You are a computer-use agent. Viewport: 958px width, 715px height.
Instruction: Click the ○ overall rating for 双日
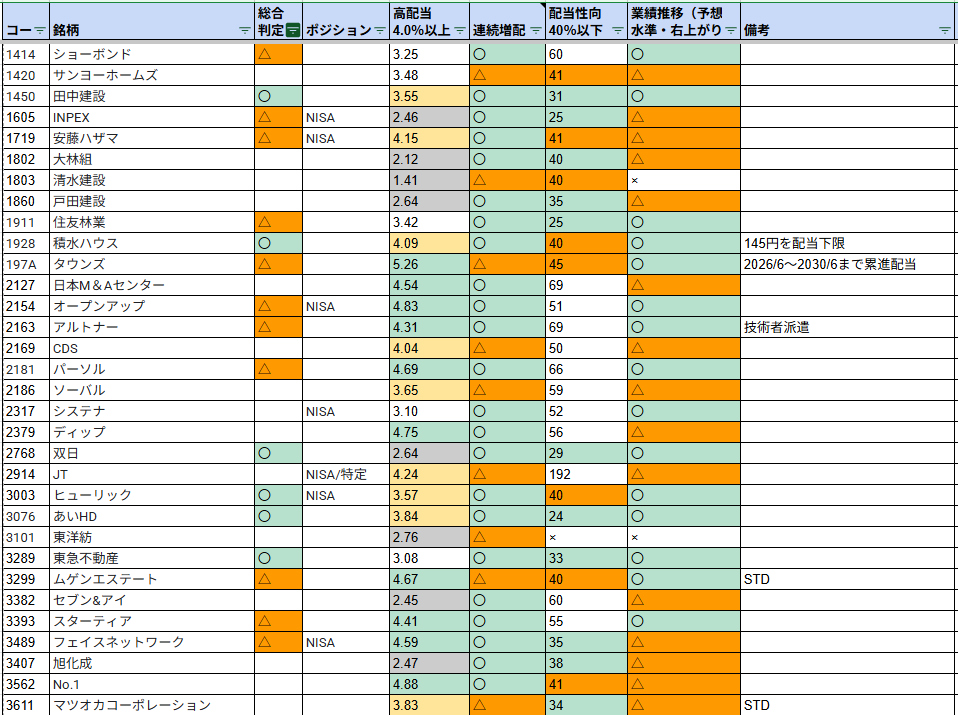pyautogui.click(x=279, y=453)
